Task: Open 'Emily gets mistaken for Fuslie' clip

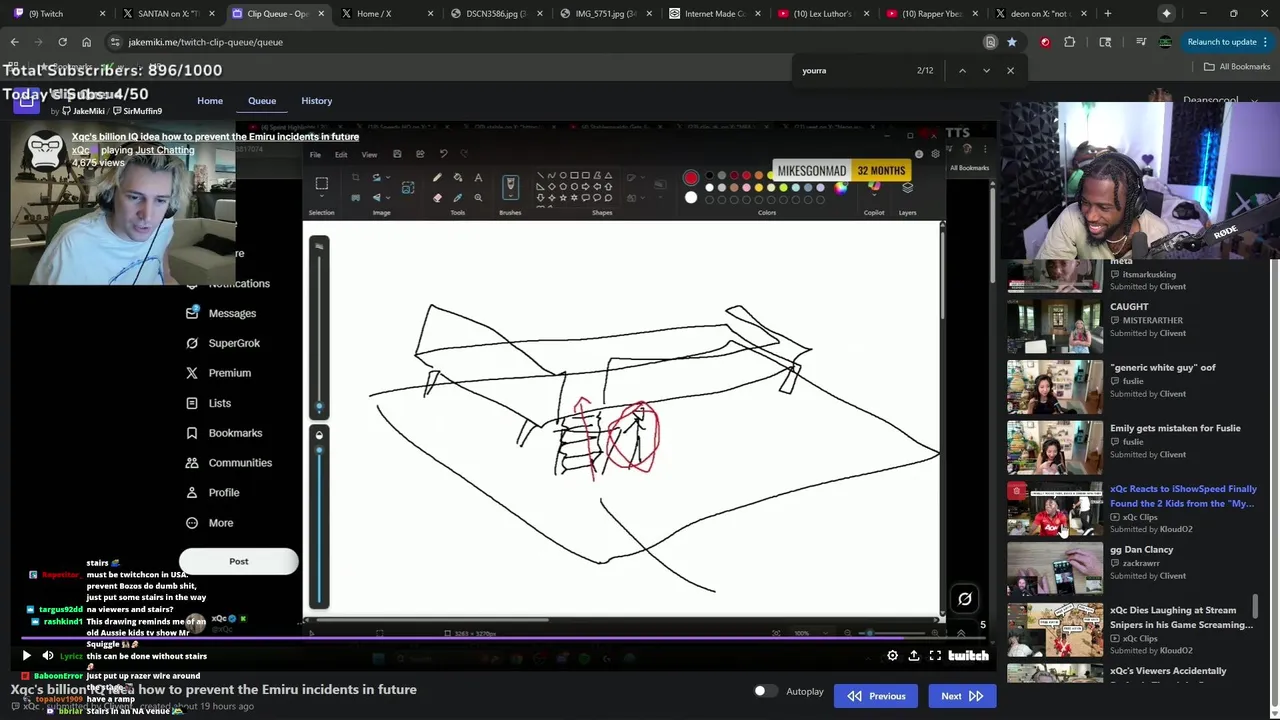Action: [x=1054, y=447]
